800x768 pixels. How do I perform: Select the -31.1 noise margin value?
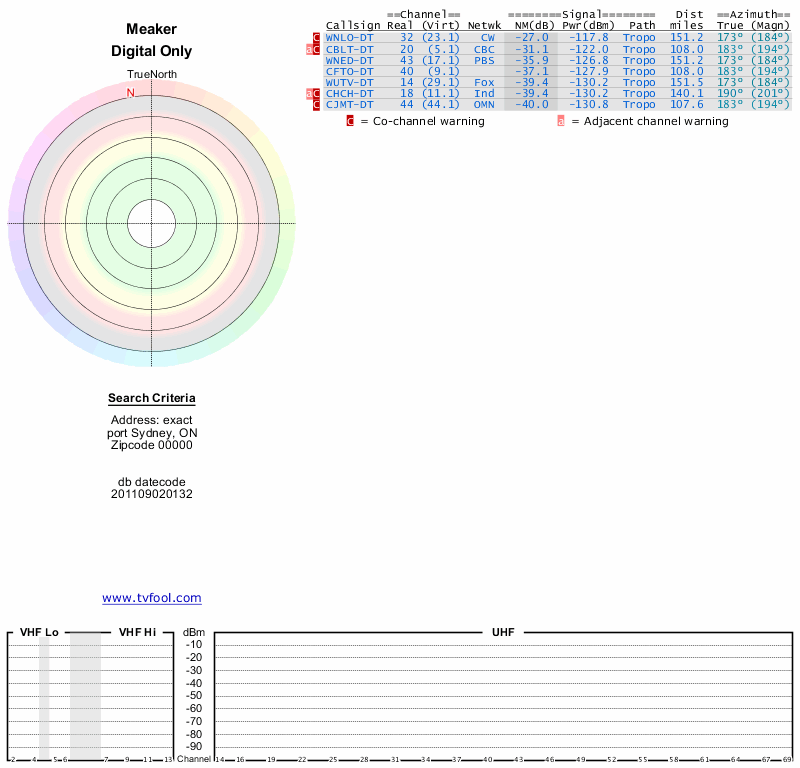point(532,49)
